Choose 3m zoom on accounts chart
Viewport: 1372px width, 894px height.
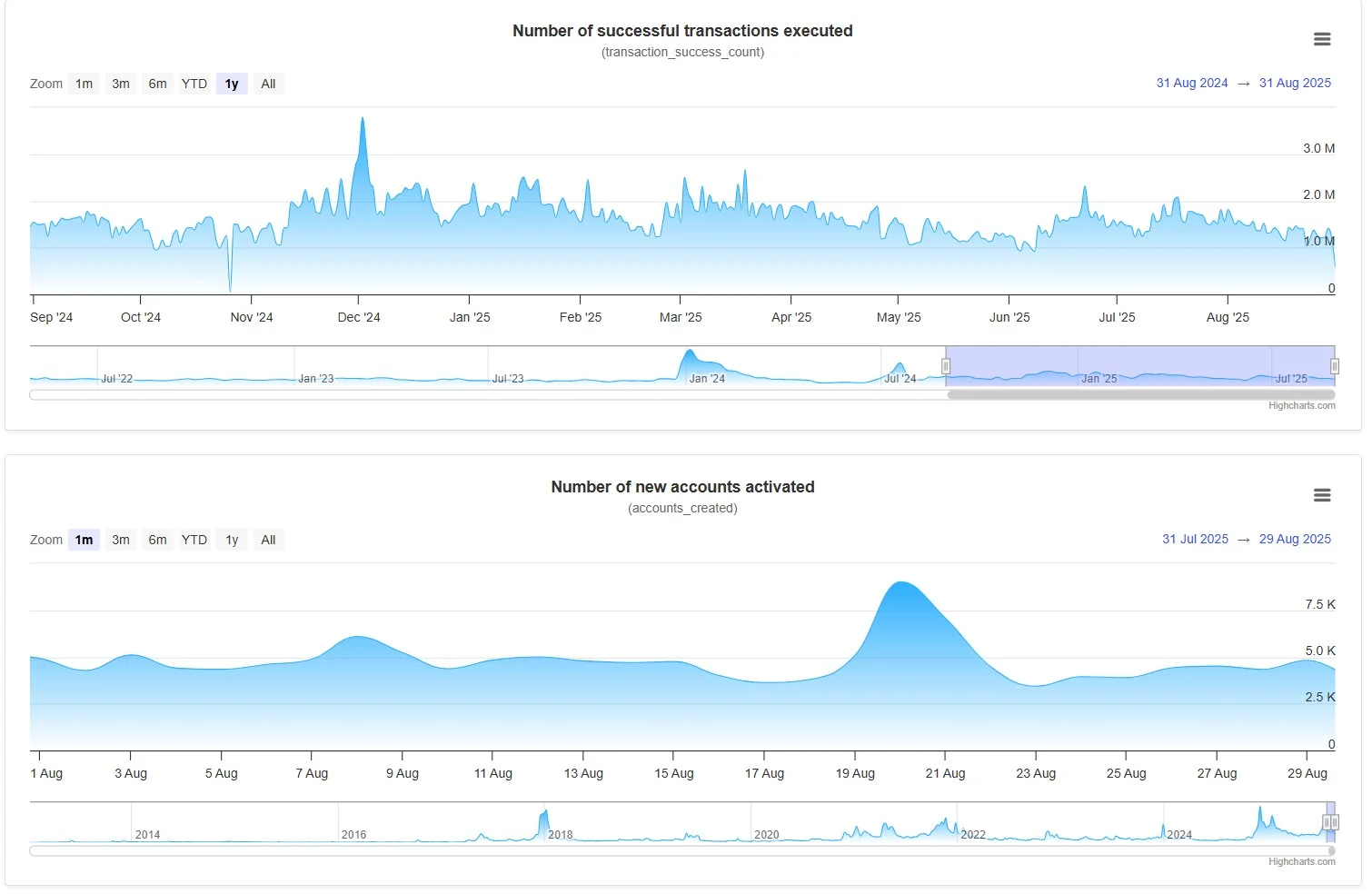click(x=121, y=540)
